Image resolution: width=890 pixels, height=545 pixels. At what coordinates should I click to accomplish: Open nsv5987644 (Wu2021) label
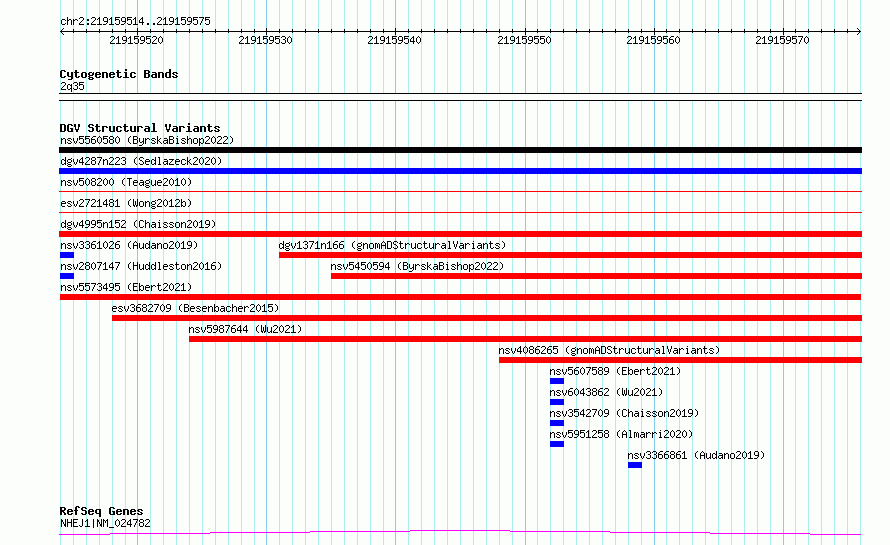coord(245,329)
